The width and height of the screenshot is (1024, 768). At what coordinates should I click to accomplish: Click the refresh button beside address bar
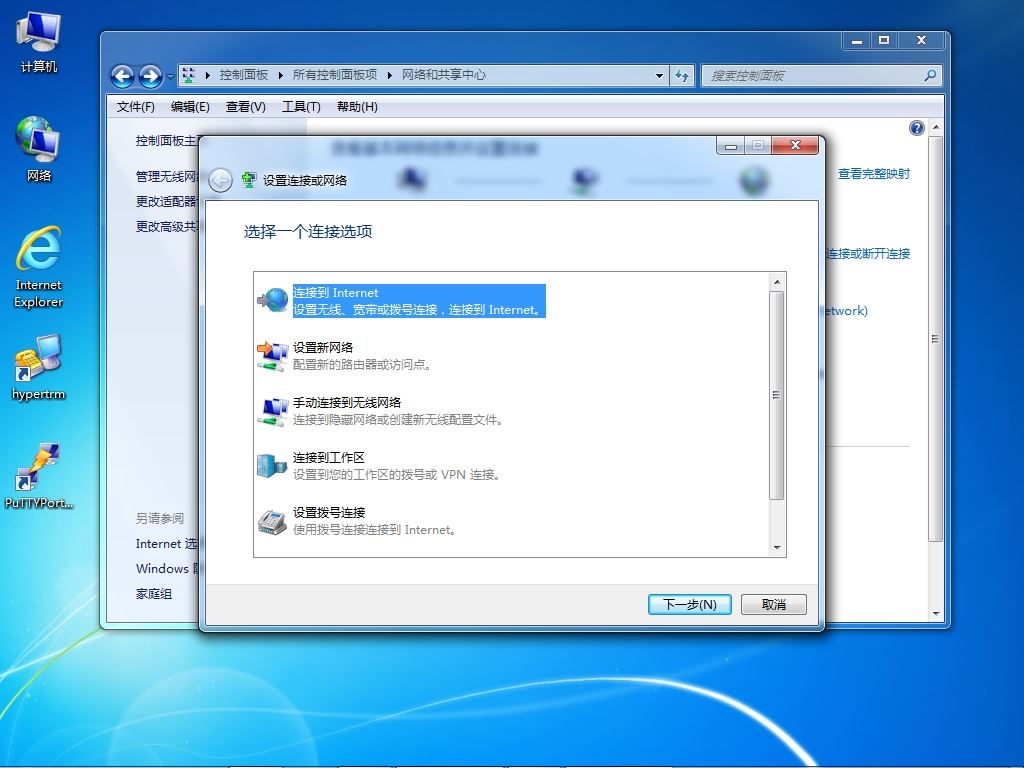point(682,75)
